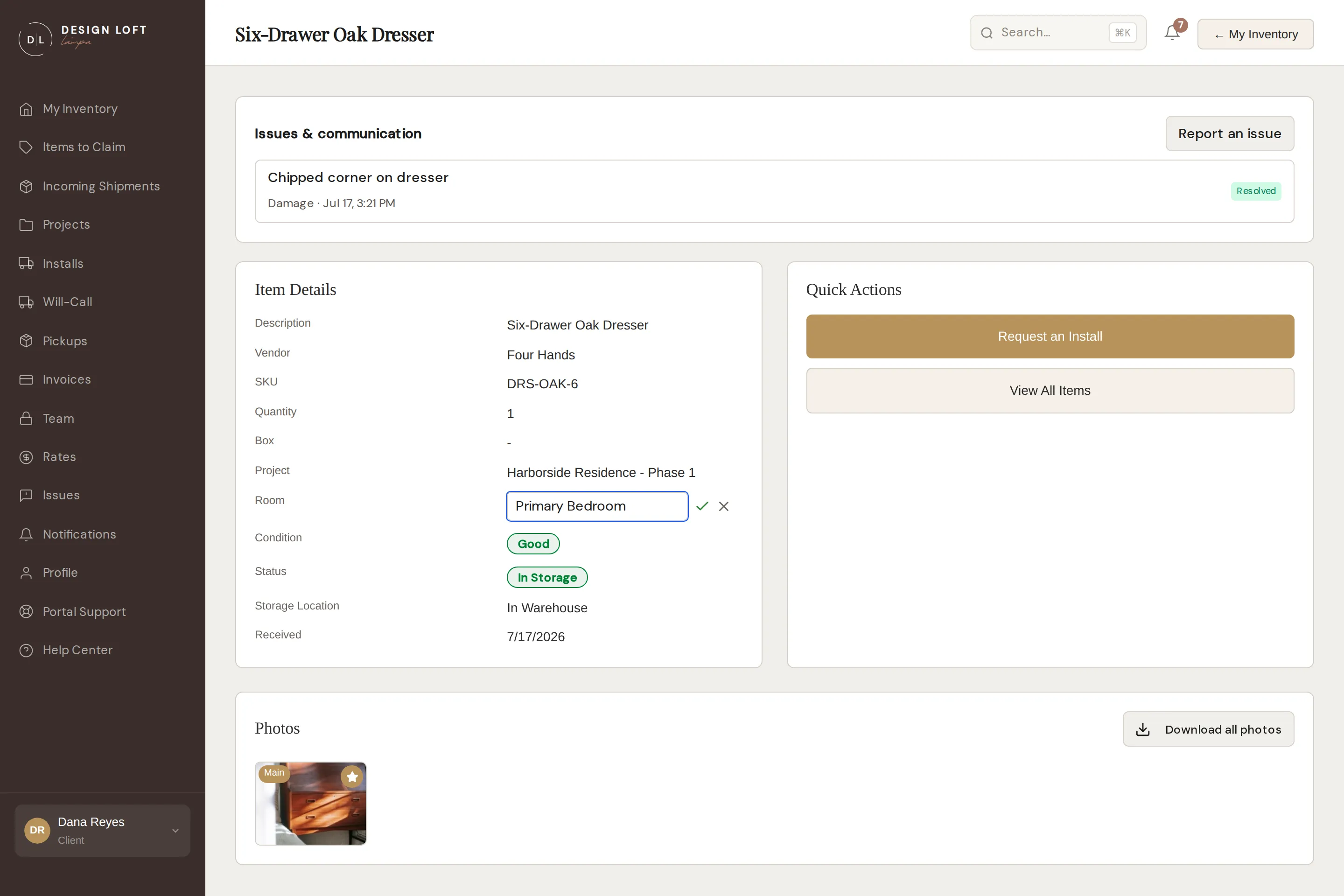Click the Will-Call truck icon
The height and width of the screenshot is (896, 1344).
pyautogui.click(x=26, y=302)
